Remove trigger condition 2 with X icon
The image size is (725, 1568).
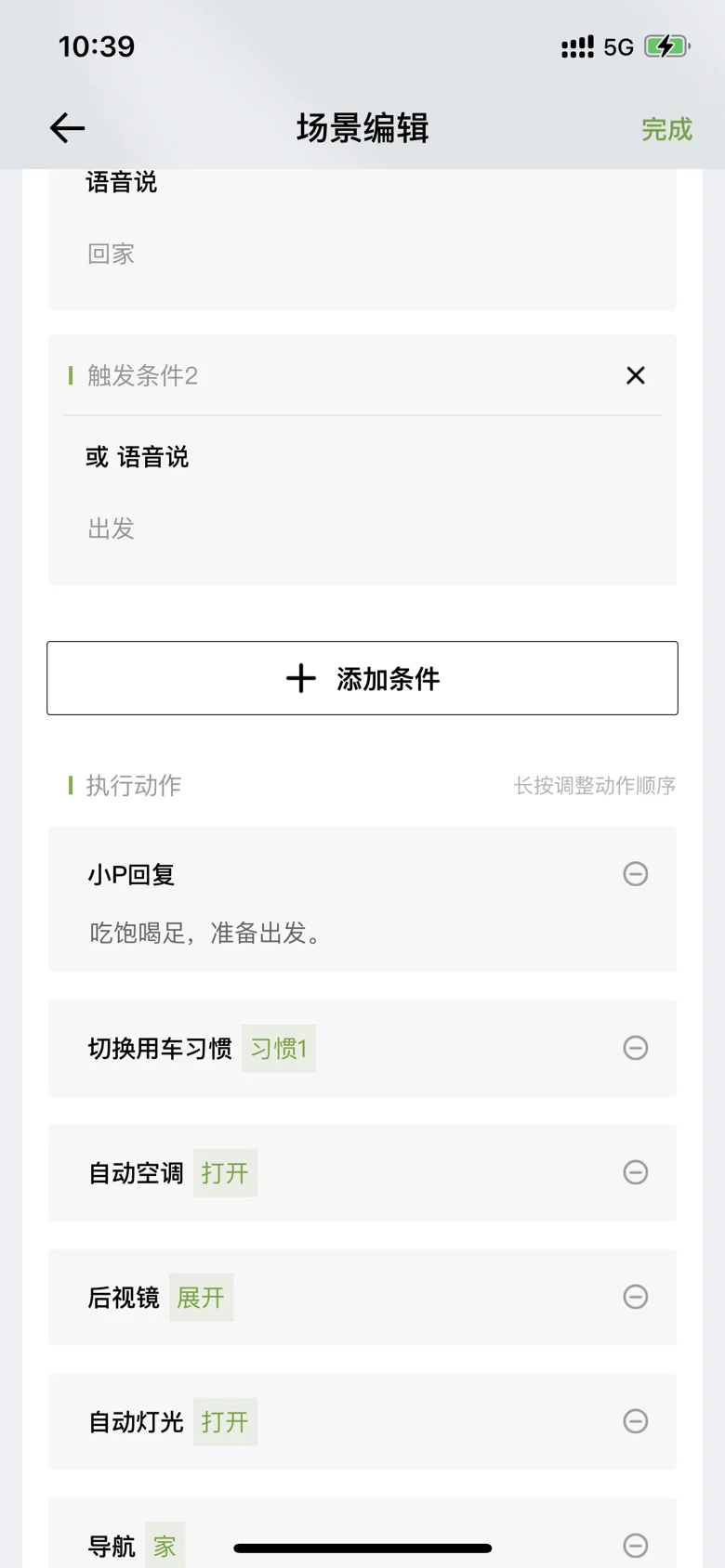tap(636, 375)
